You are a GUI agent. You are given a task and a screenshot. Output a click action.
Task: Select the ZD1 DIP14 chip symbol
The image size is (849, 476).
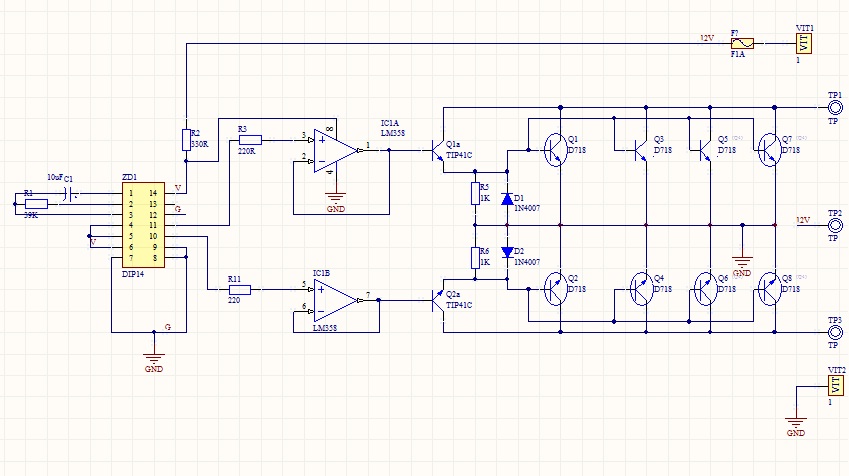143,225
